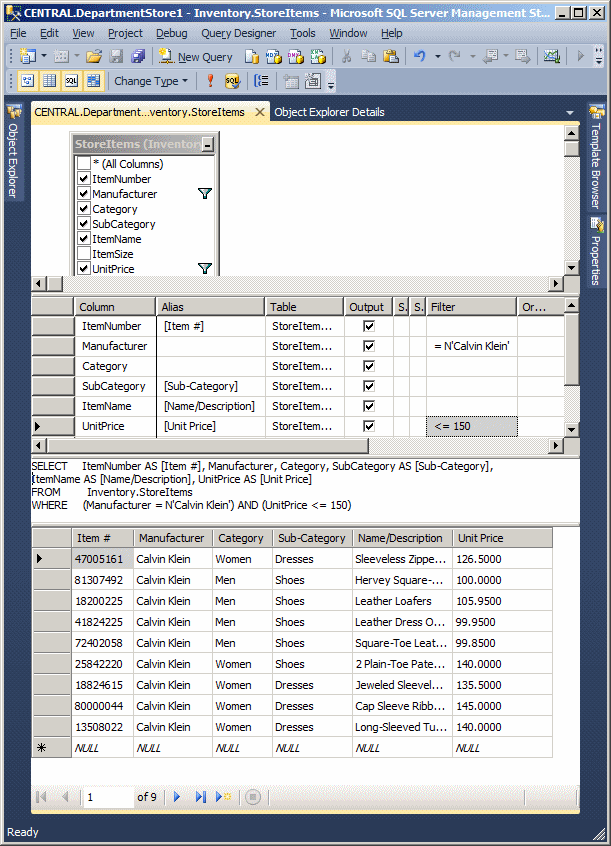Click the diagram pane vertical scrollbar down arrow
The width and height of the screenshot is (611, 846).
[x=572, y=268]
